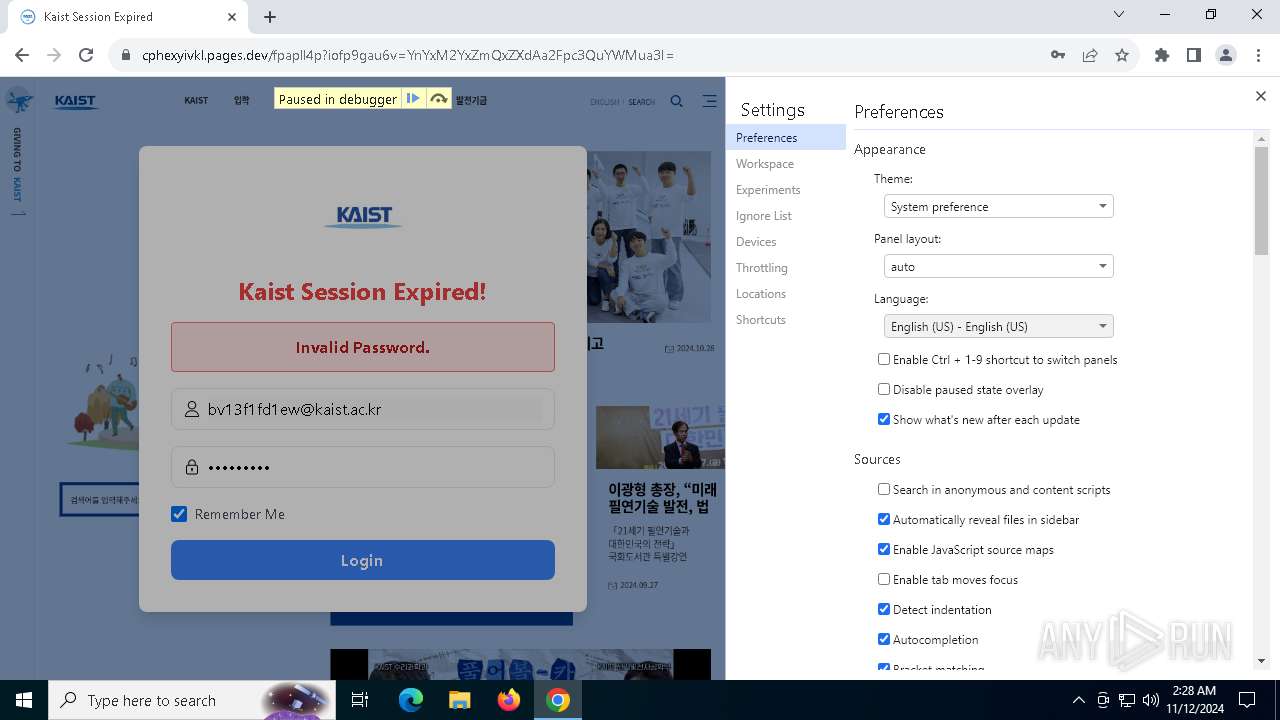
Task: Uncheck Show what's new after each update
Action: click(884, 419)
